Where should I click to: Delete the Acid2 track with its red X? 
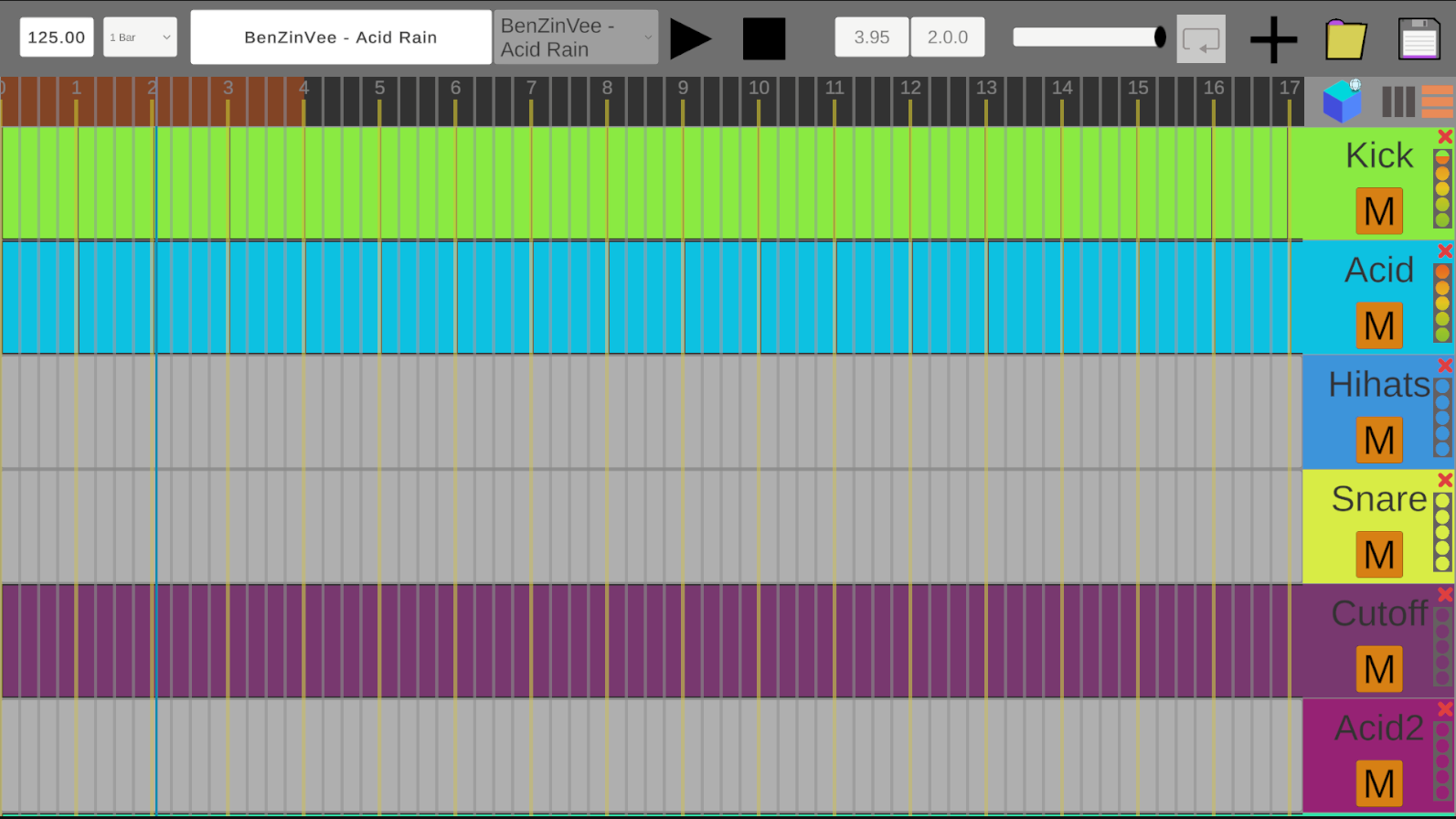point(1445,708)
